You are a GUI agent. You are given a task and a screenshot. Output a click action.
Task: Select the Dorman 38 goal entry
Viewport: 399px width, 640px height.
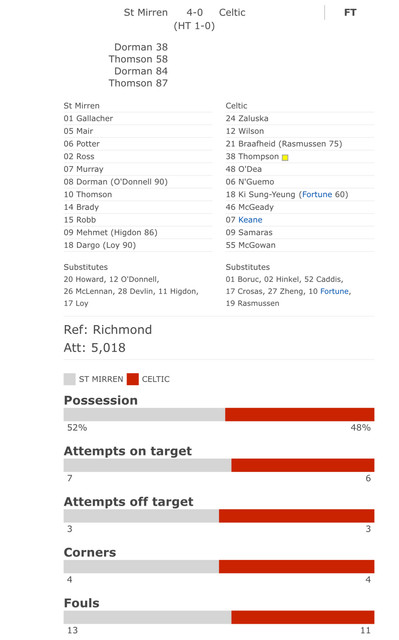pos(141,47)
